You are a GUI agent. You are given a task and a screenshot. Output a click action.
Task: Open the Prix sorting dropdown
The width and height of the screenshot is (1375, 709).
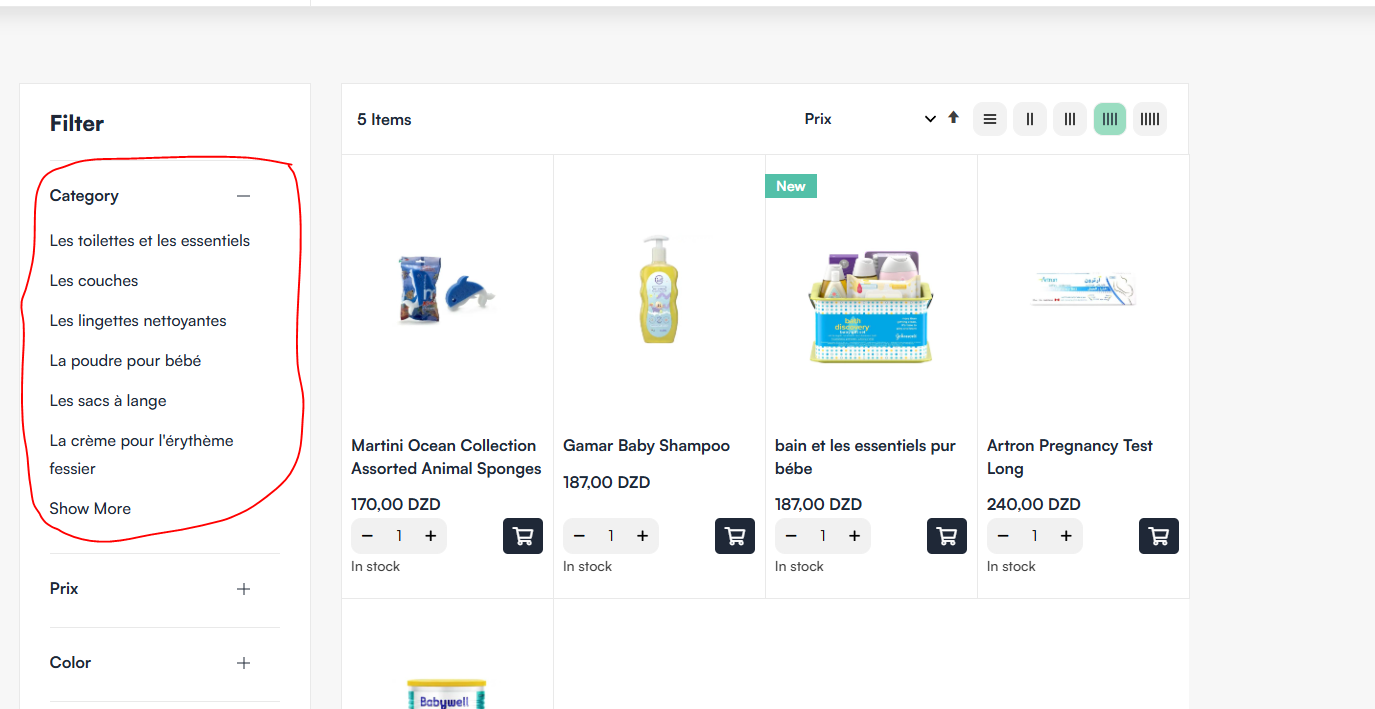click(x=870, y=118)
